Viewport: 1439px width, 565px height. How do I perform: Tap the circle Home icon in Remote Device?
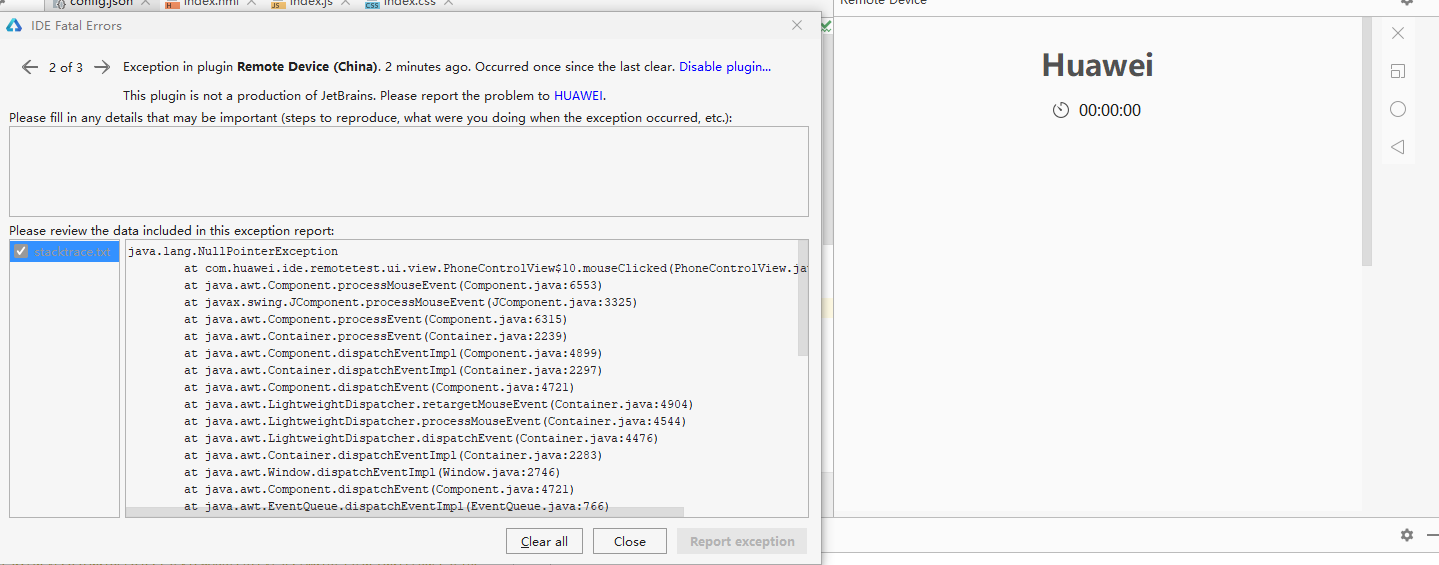1398,109
